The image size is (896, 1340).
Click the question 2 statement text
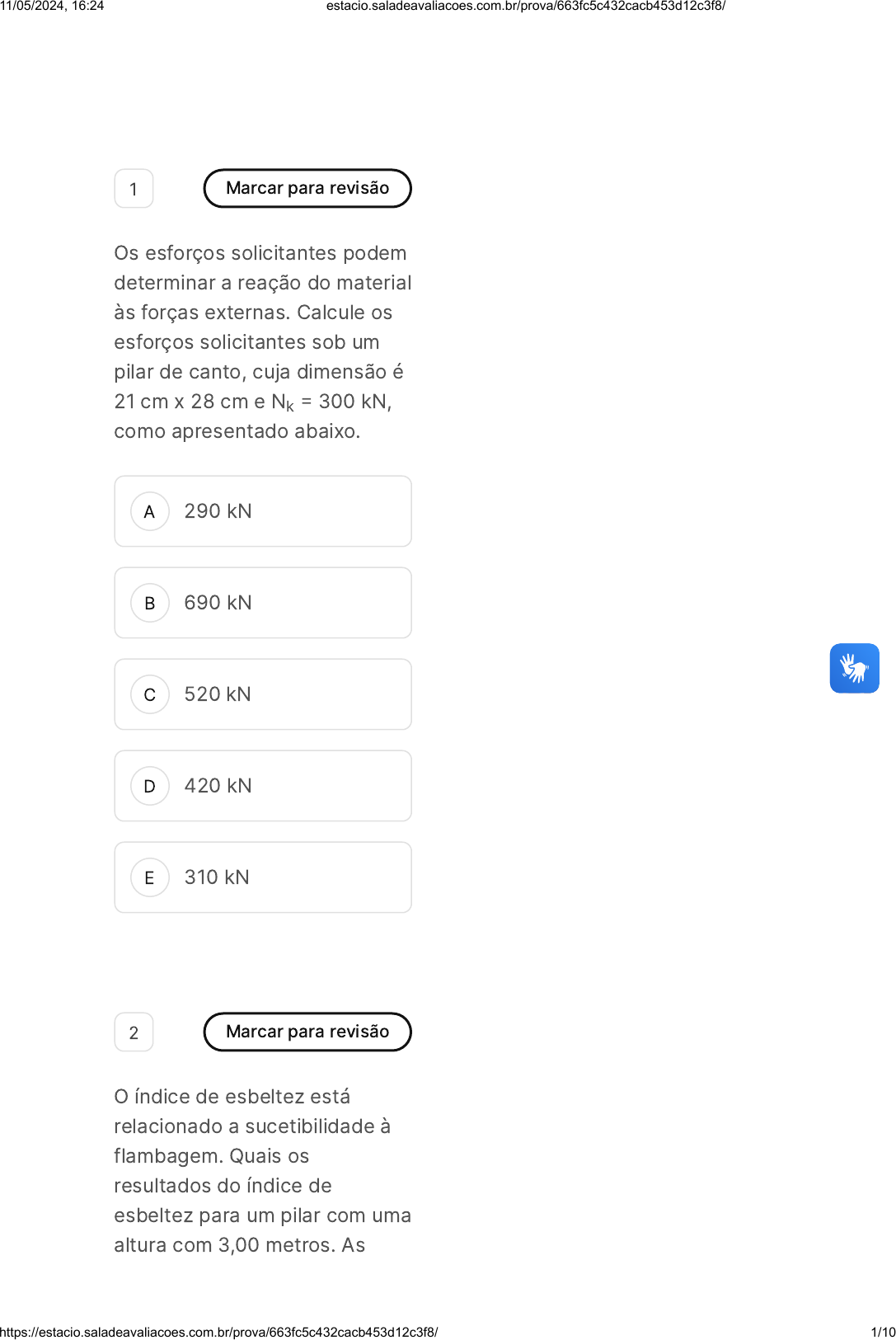(x=262, y=1170)
